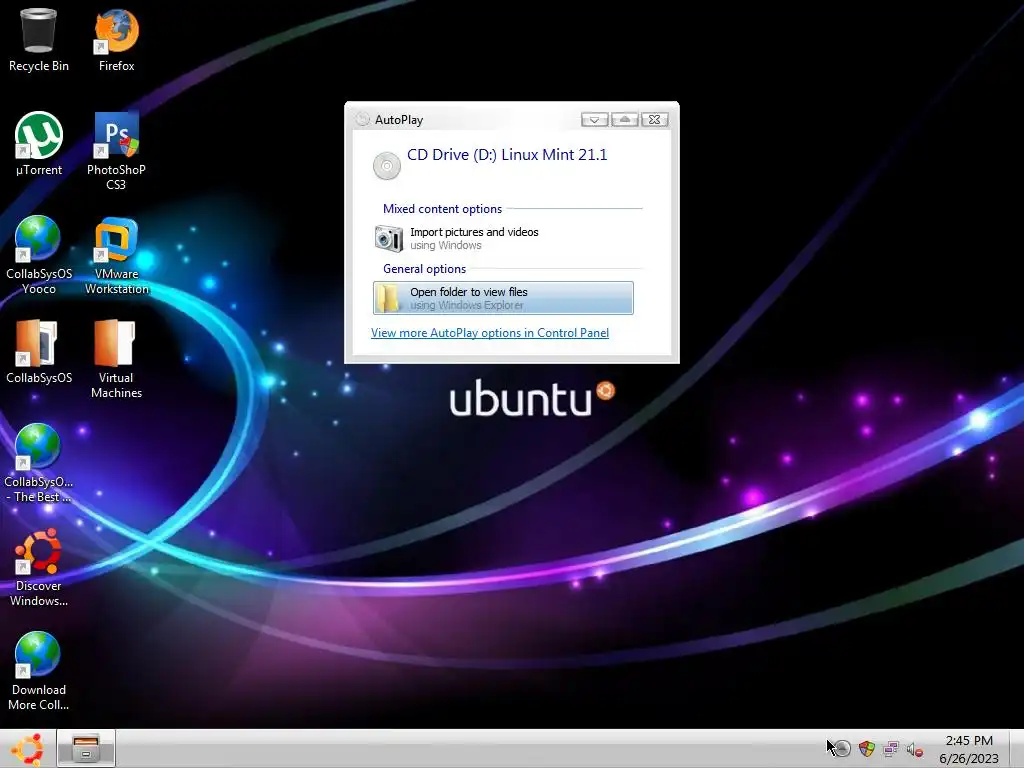Image resolution: width=1024 pixels, height=768 pixels.
Task: Open the Windows Security shield tray icon
Action: click(867, 748)
